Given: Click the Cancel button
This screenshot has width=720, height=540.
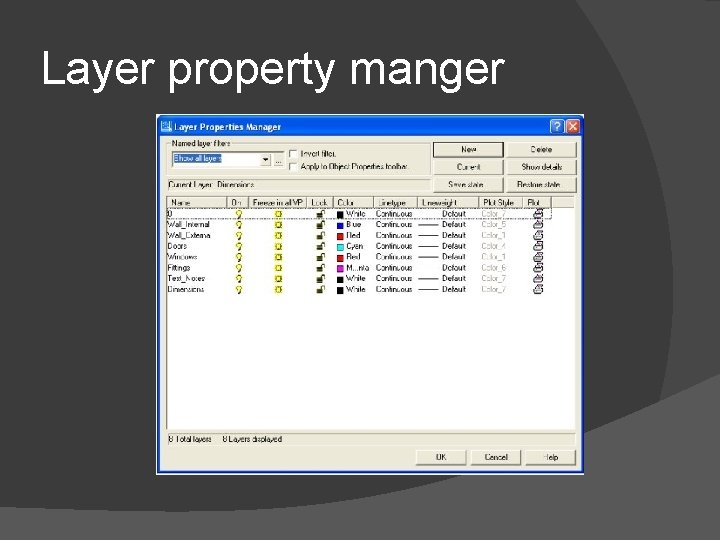Looking at the screenshot, I should point(496,457).
